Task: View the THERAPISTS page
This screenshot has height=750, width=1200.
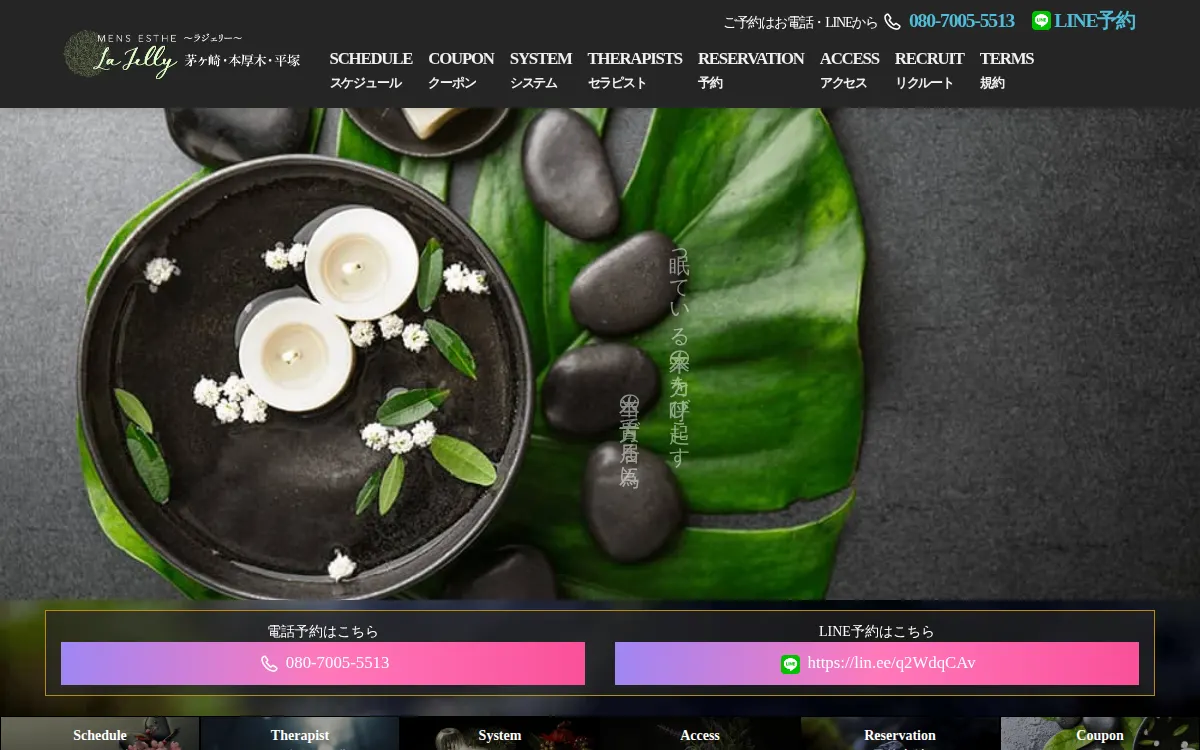Action: 634,69
